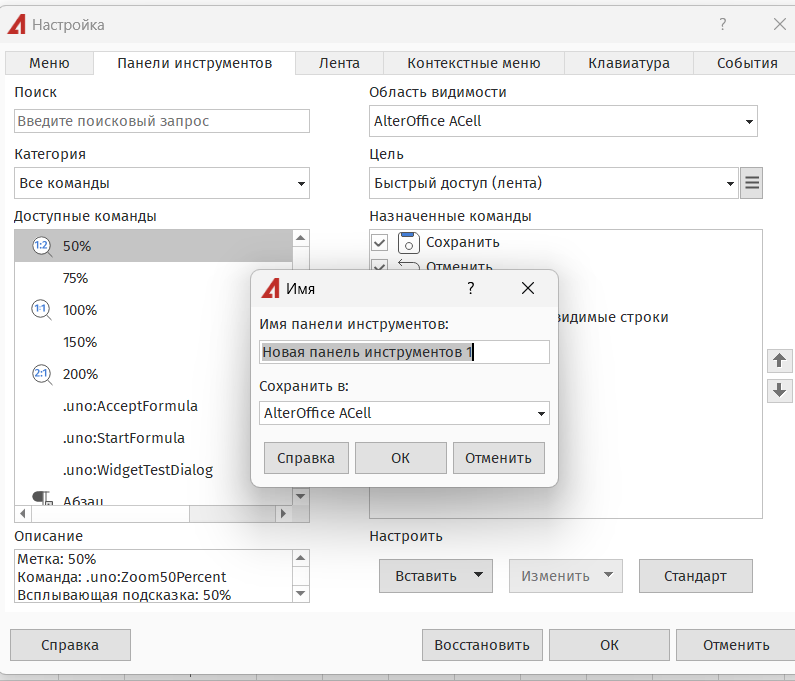Expand the Вставить button arrow
The width and height of the screenshot is (795, 681).
tap(478, 576)
